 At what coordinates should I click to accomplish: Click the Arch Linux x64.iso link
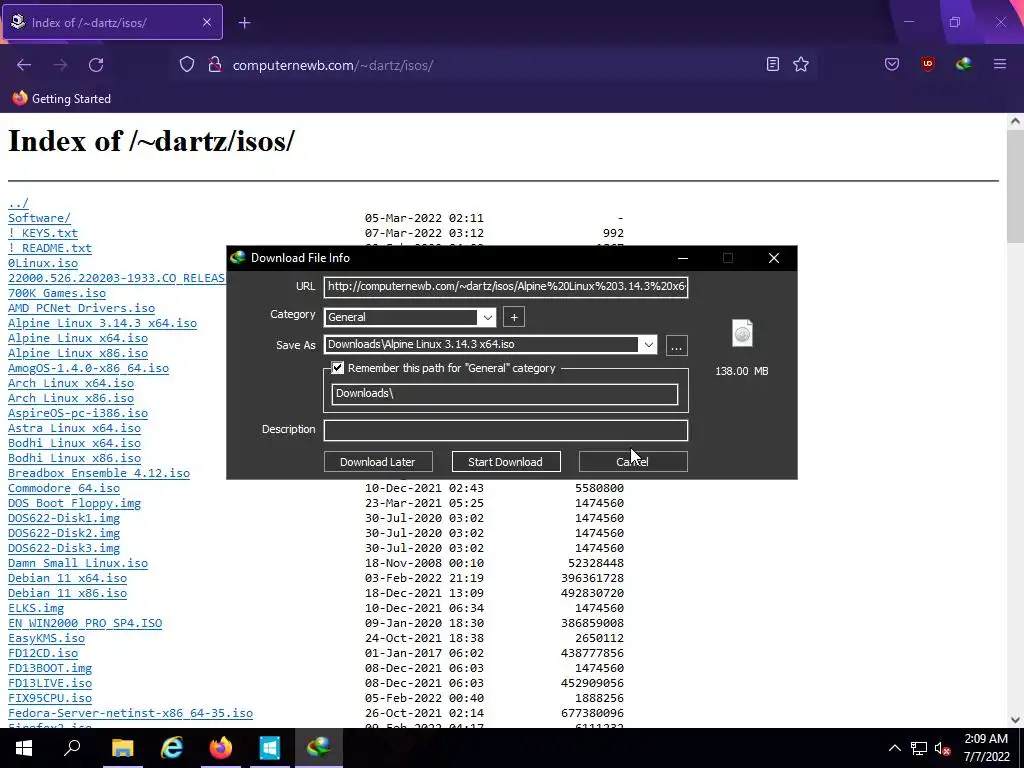(x=71, y=383)
